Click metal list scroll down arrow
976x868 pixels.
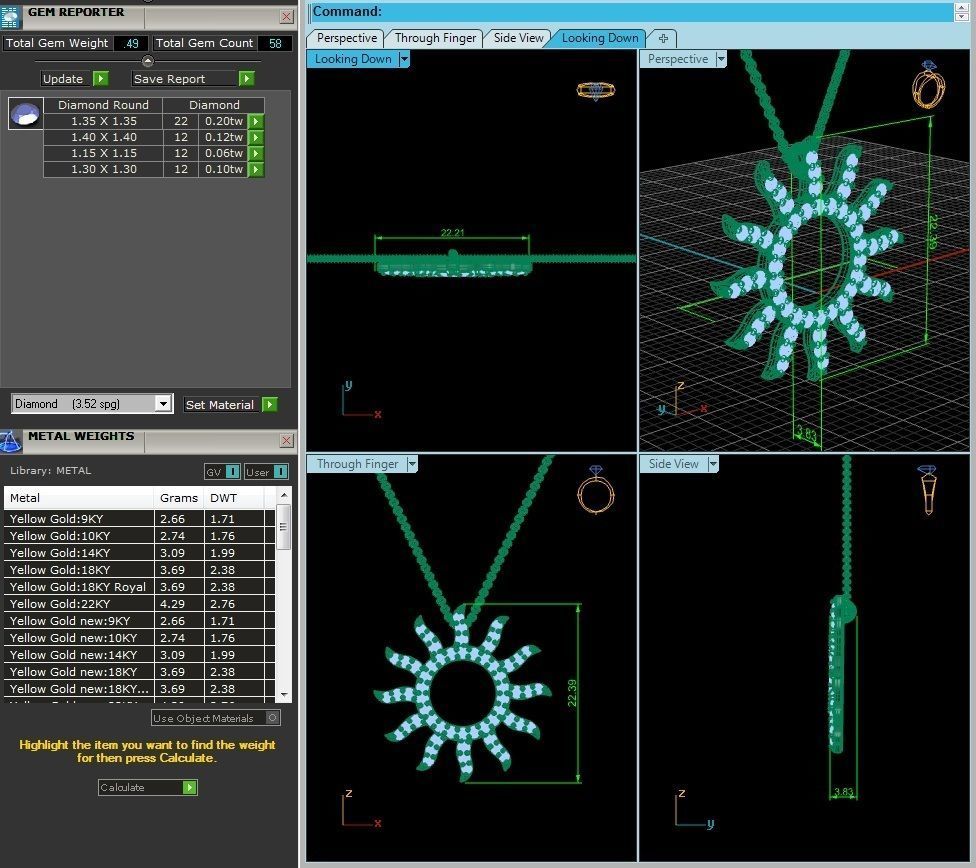point(284,694)
